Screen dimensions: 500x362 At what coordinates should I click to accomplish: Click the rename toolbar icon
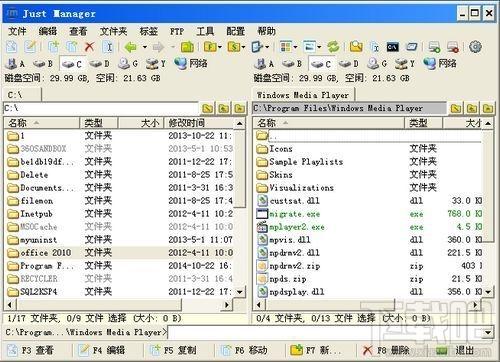(x=108, y=47)
